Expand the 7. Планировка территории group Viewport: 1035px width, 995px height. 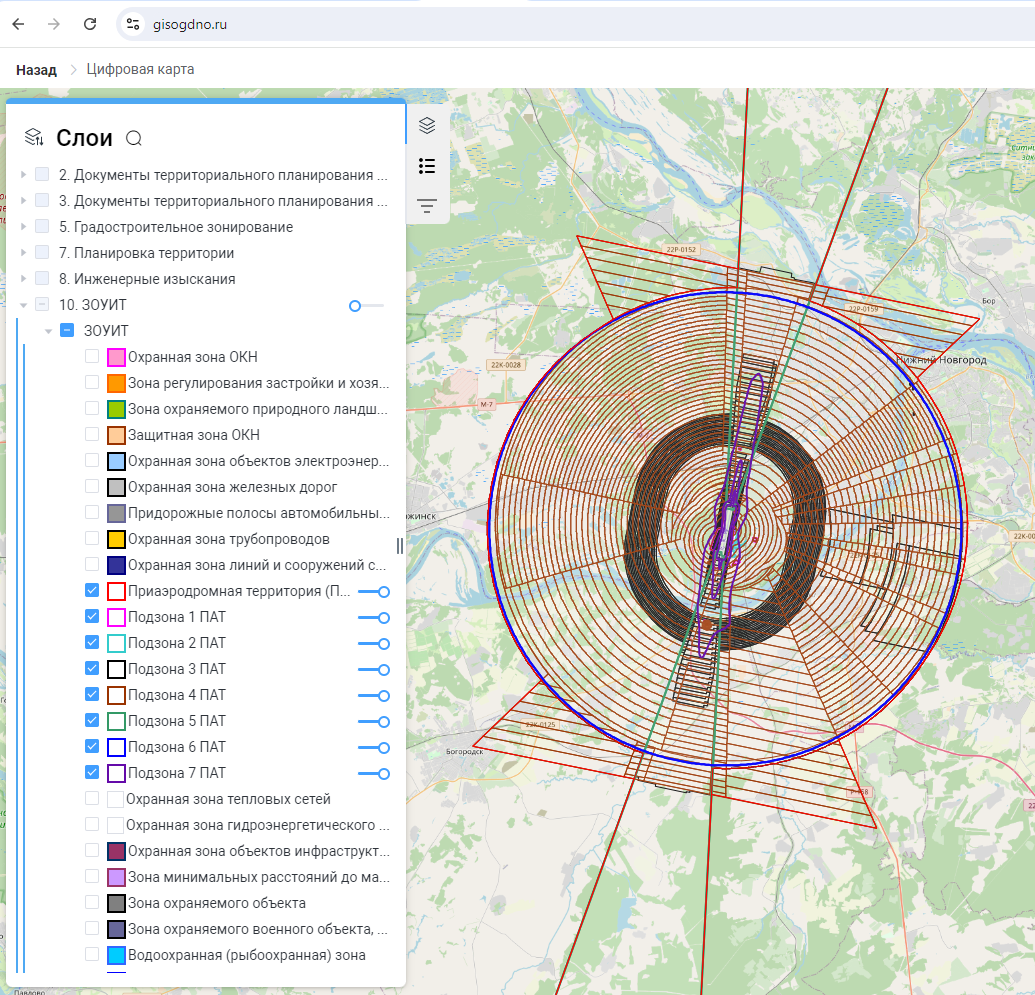click(x=23, y=253)
